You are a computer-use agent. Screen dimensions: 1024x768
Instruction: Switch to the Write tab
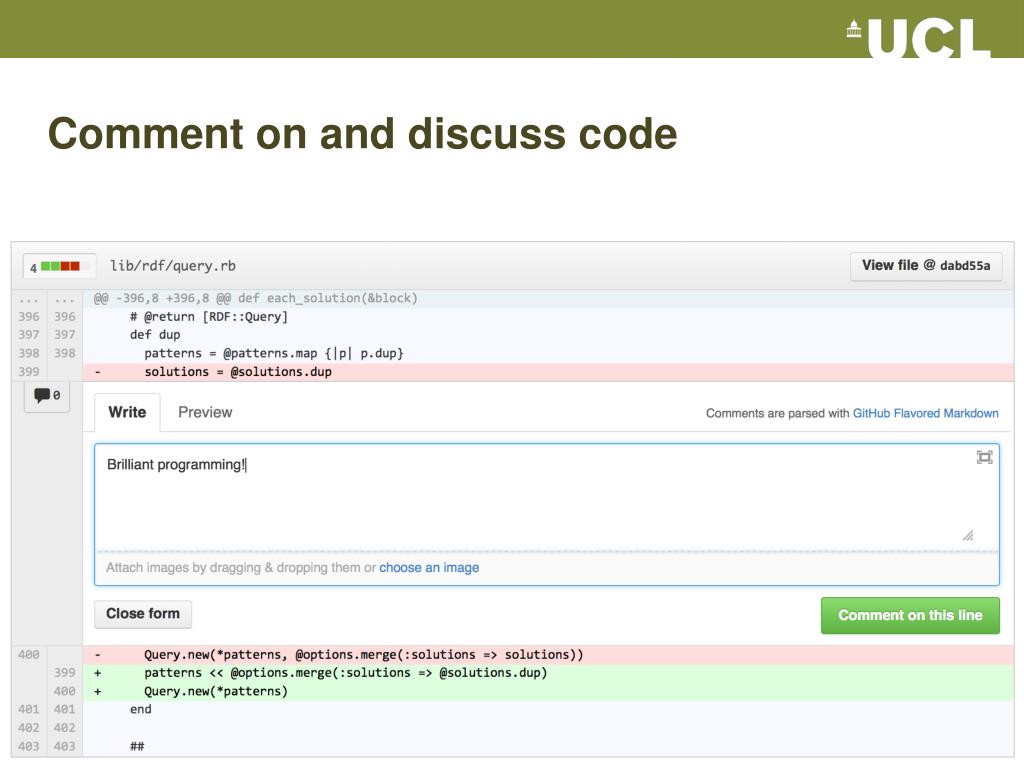pyautogui.click(x=127, y=412)
